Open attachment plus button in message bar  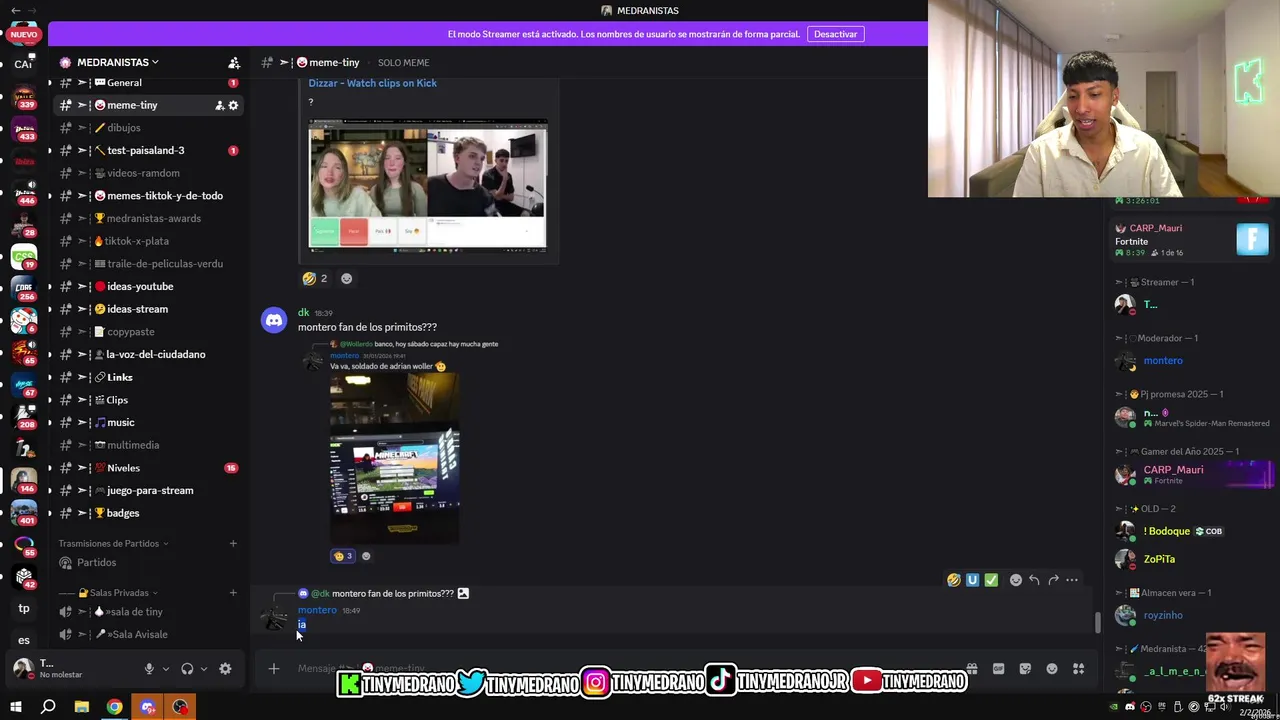pos(273,669)
